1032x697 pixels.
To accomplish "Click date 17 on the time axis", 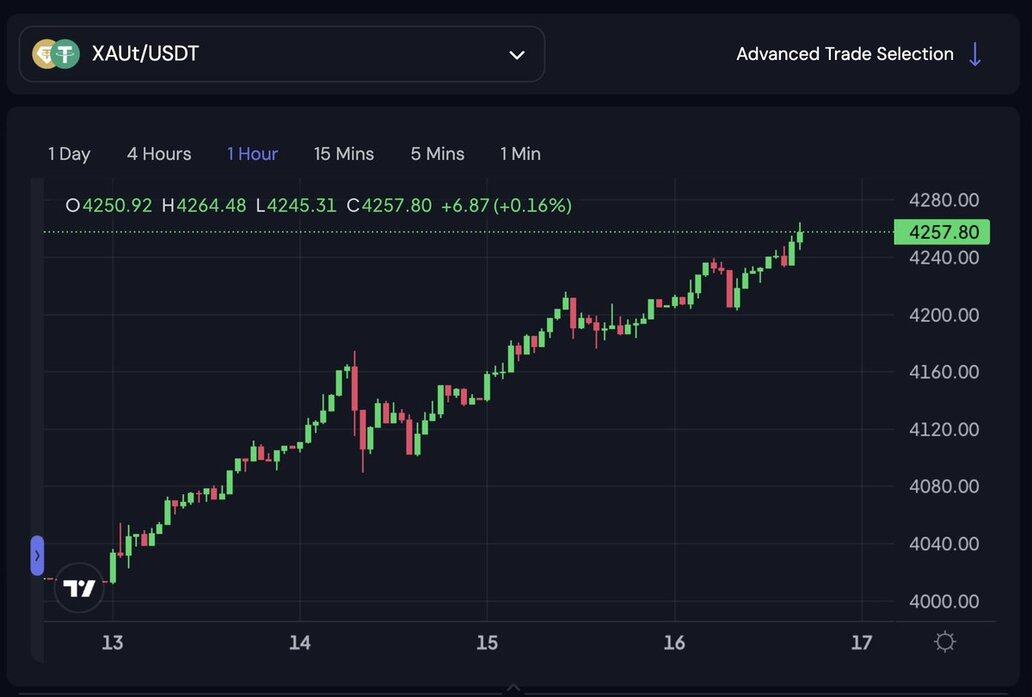I will point(861,642).
